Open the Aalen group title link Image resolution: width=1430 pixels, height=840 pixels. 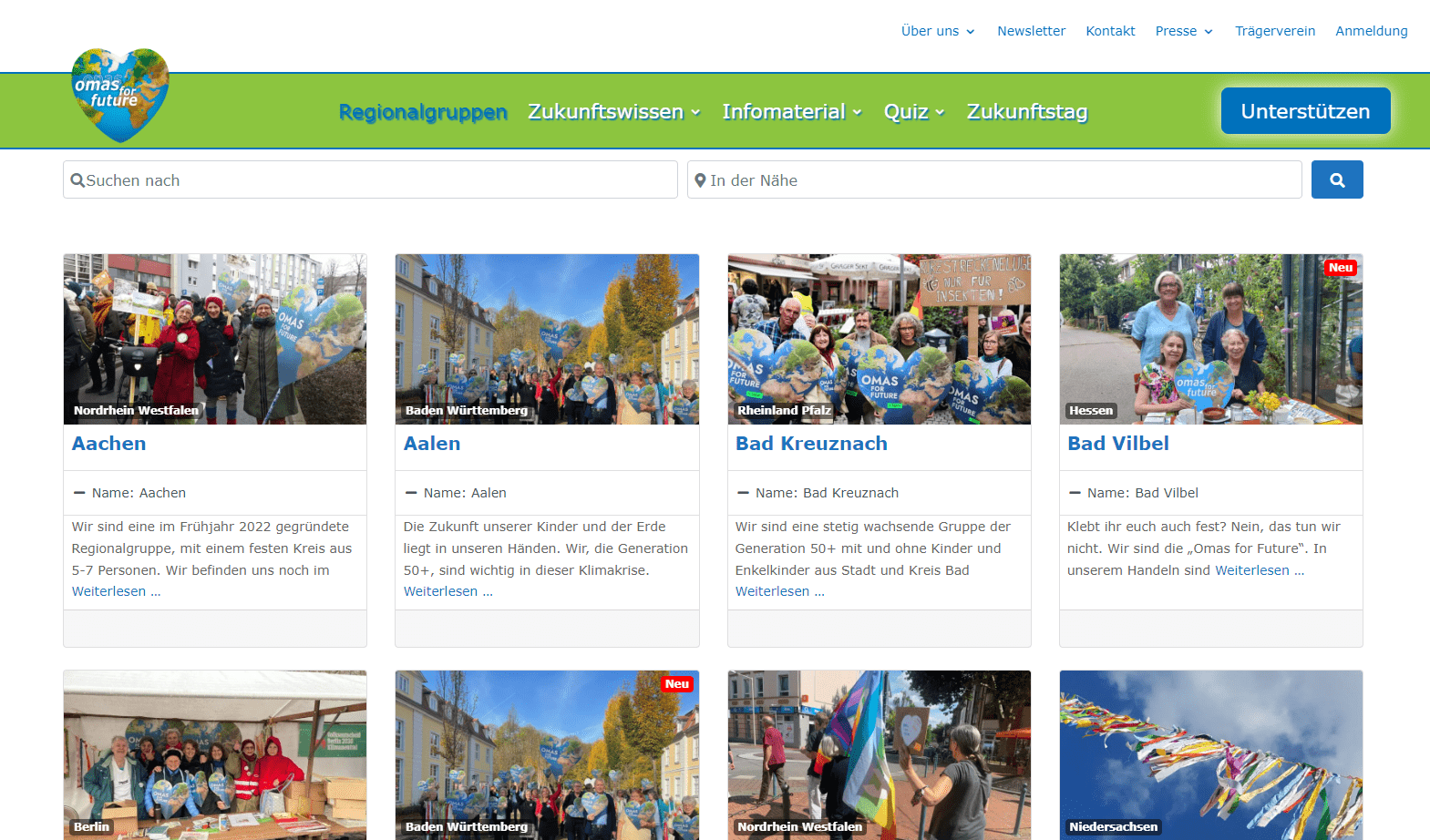pos(432,444)
